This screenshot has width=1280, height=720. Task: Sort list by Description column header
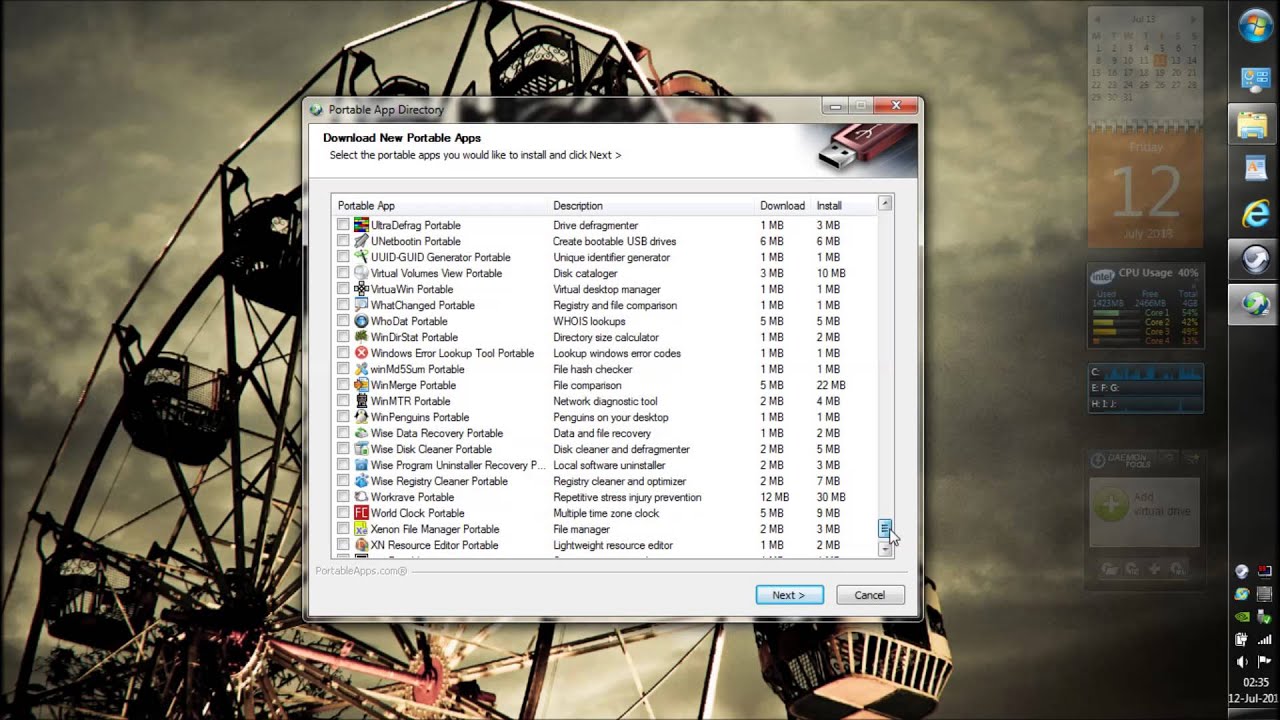[x=653, y=205]
